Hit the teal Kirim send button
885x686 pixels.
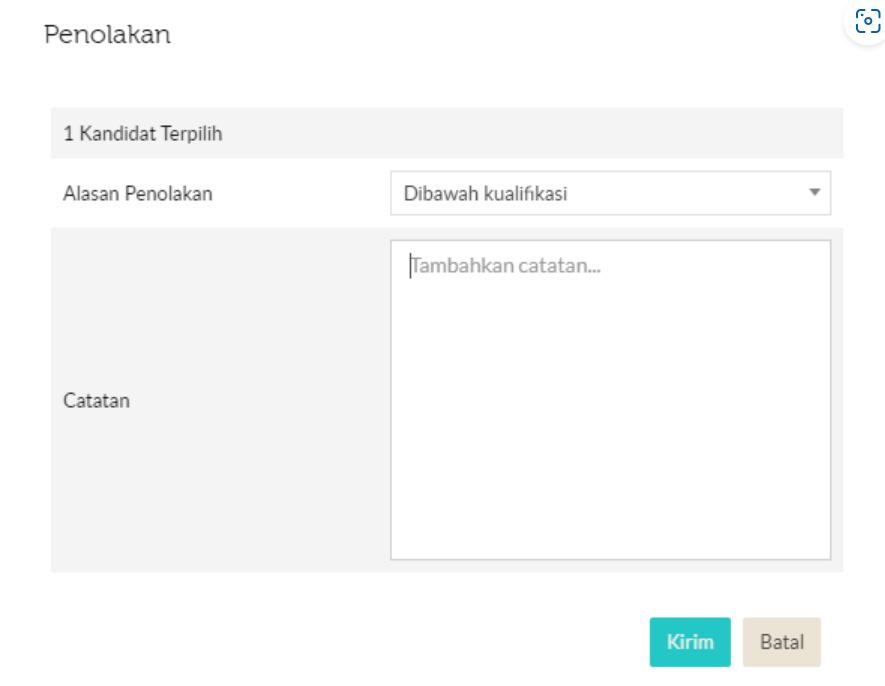click(x=690, y=642)
